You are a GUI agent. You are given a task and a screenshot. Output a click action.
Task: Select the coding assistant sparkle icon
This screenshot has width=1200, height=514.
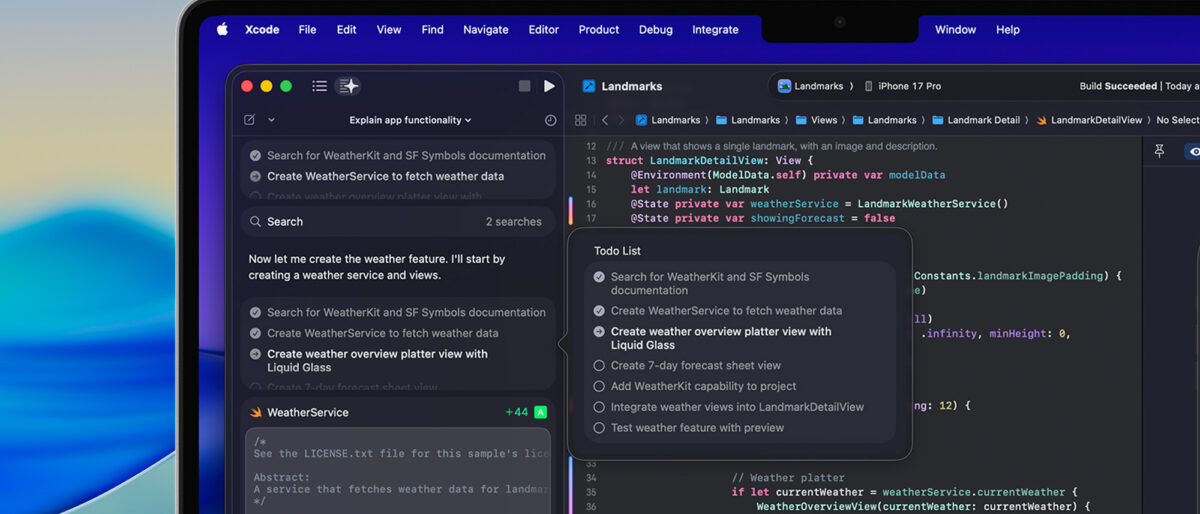[x=348, y=86]
